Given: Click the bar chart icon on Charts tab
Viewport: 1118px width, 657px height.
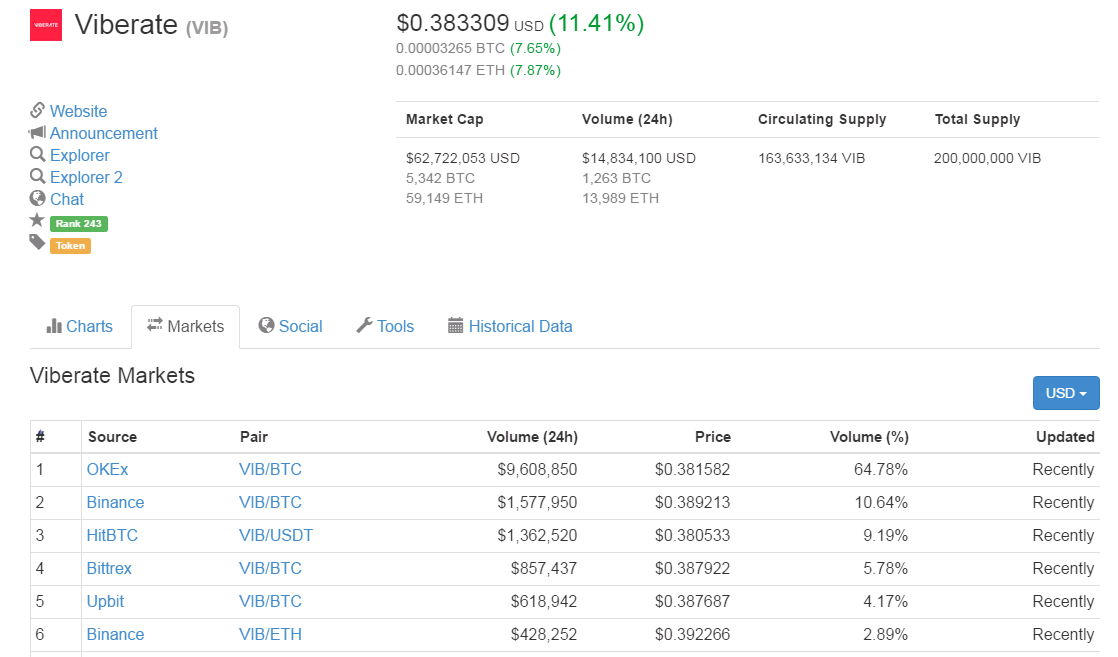Looking at the screenshot, I should click(54, 326).
